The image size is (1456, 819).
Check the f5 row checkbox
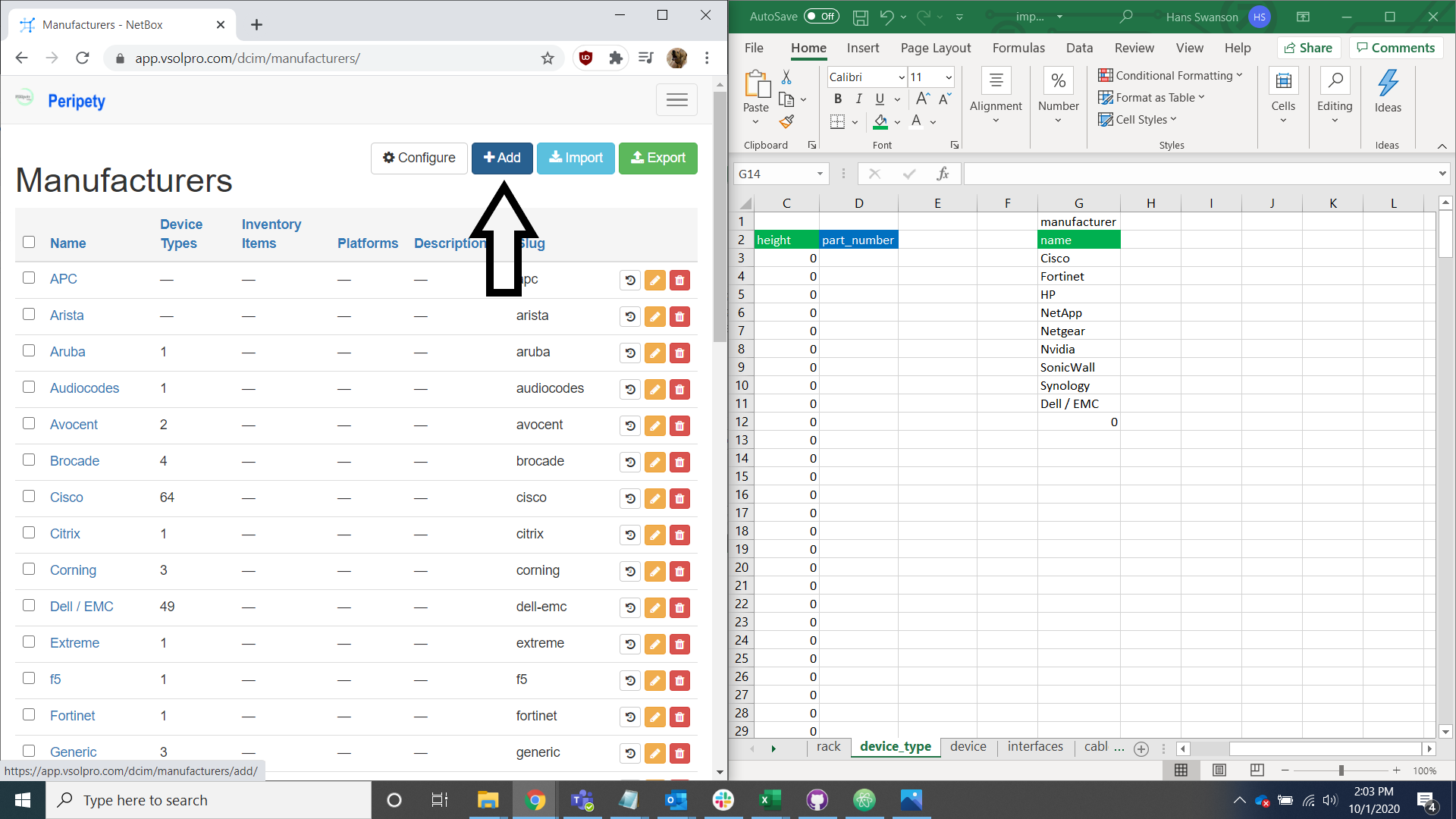pos(29,678)
